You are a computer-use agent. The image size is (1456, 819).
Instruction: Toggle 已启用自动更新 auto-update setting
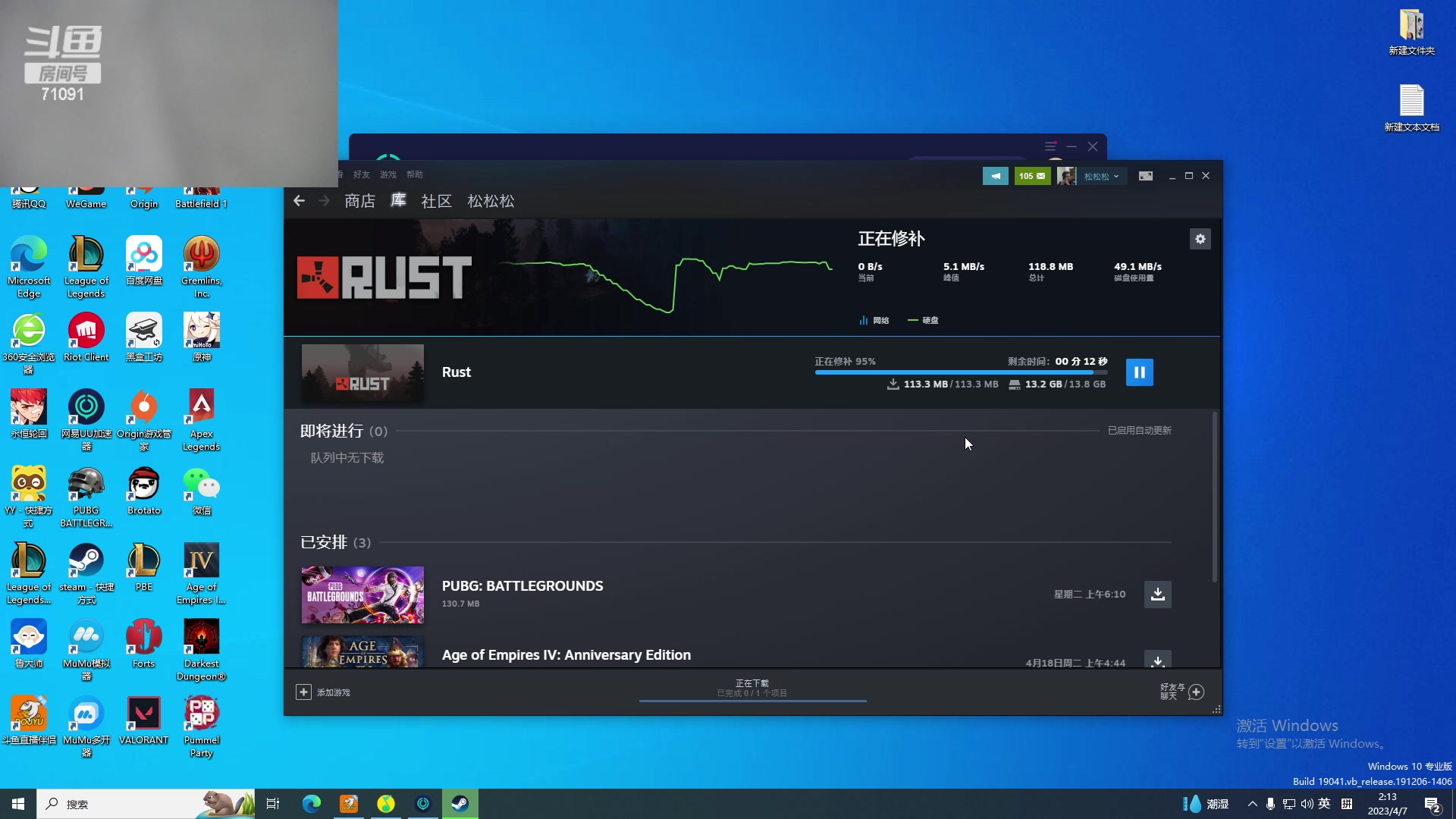[1139, 431]
